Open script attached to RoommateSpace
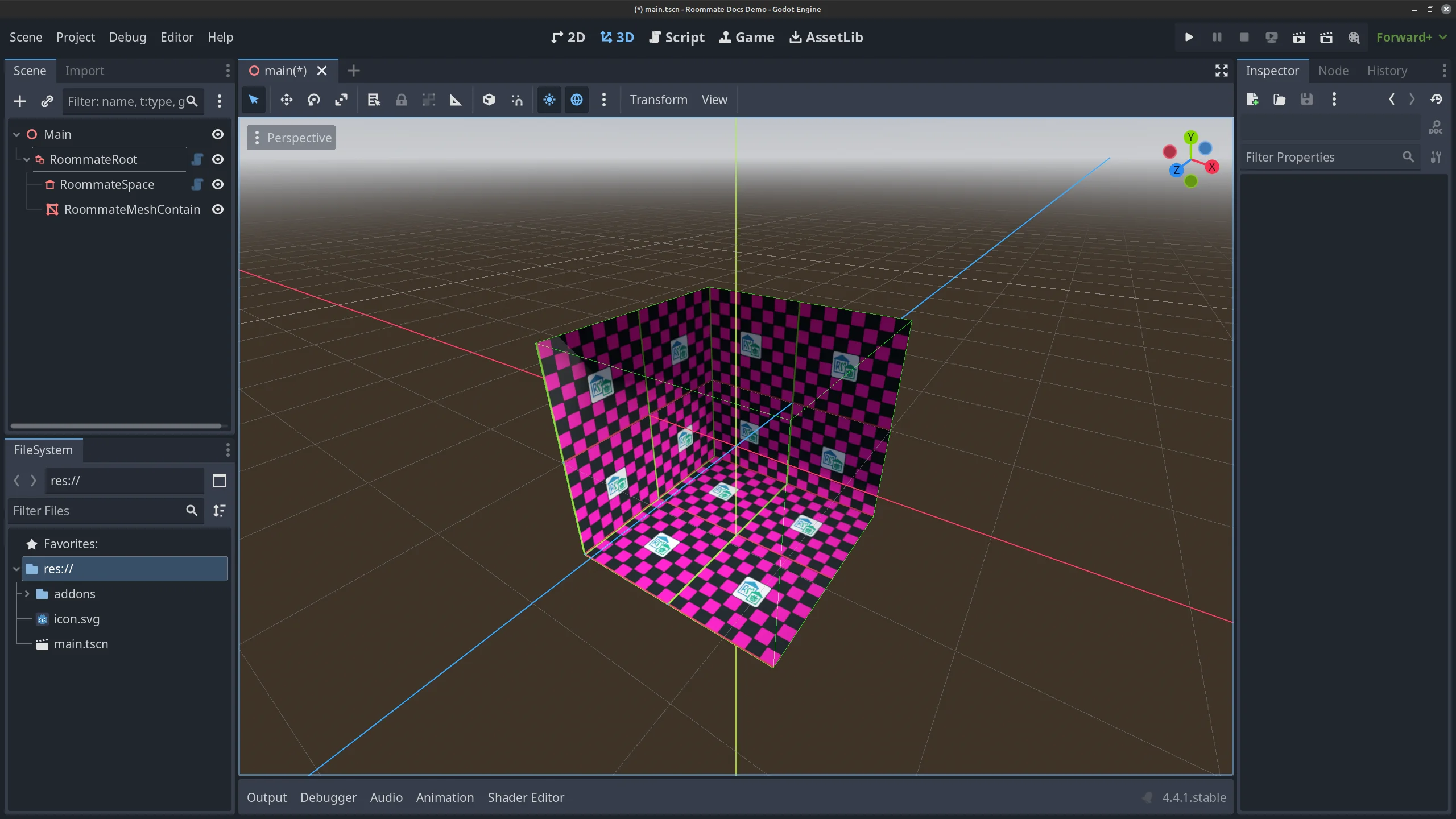The height and width of the screenshot is (819, 1456). click(x=197, y=184)
